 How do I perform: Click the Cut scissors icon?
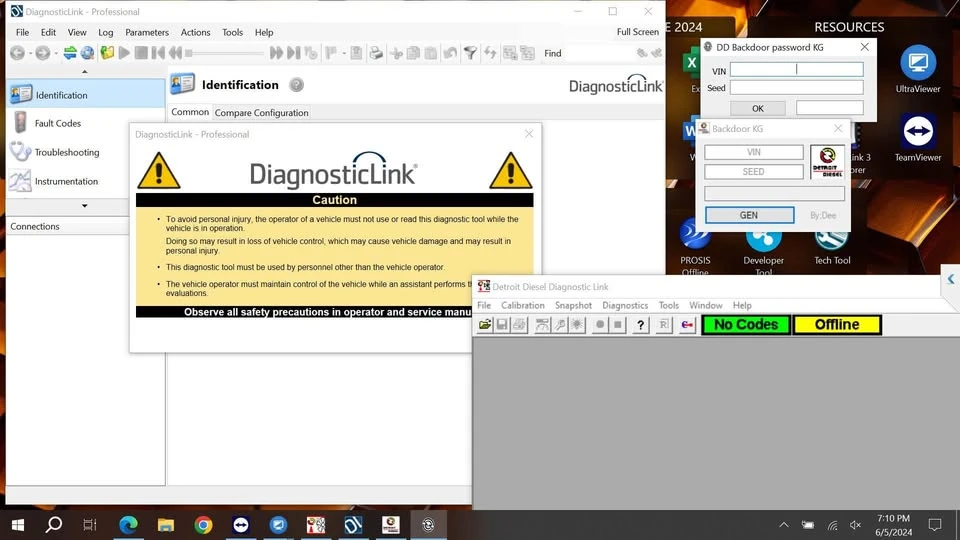point(396,53)
